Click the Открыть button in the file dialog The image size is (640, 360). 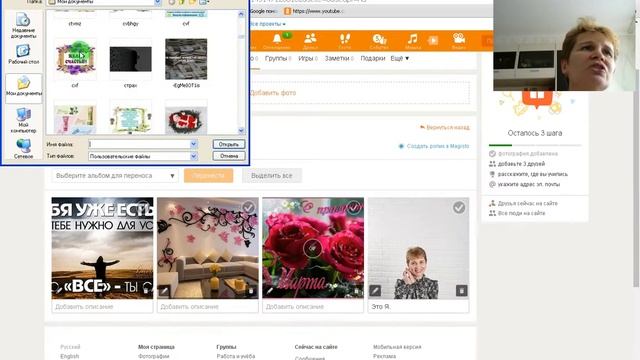pyautogui.click(x=229, y=144)
